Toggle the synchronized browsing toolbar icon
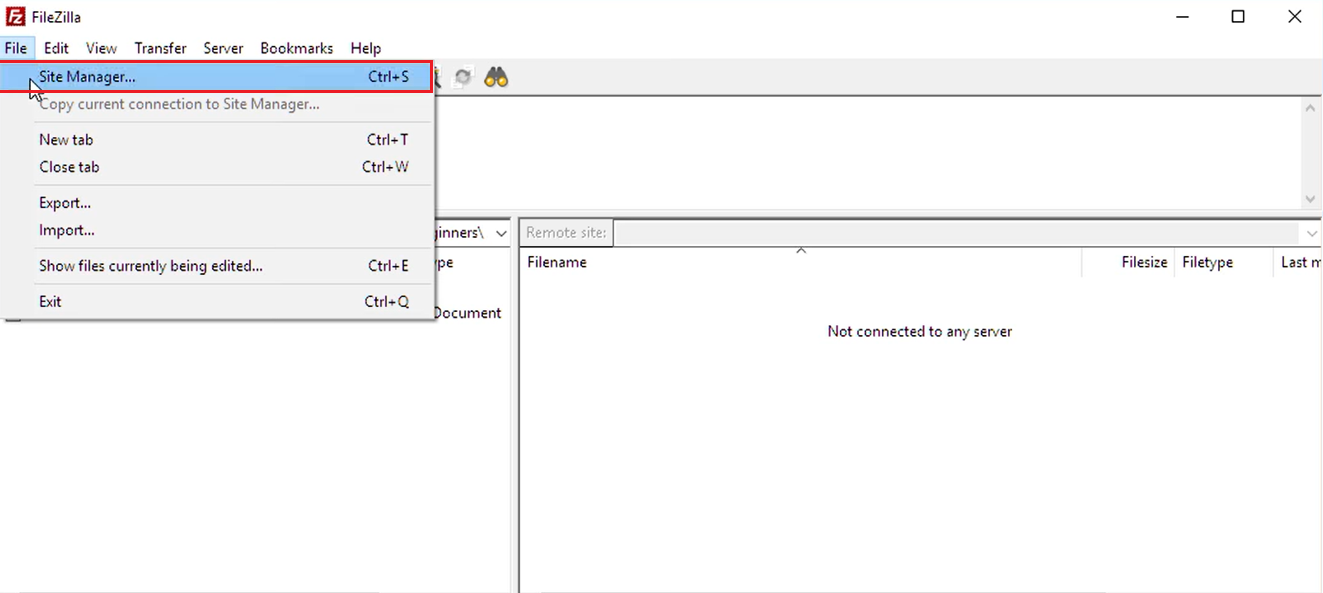This screenshot has width=1323, height=593. [x=463, y=77]
